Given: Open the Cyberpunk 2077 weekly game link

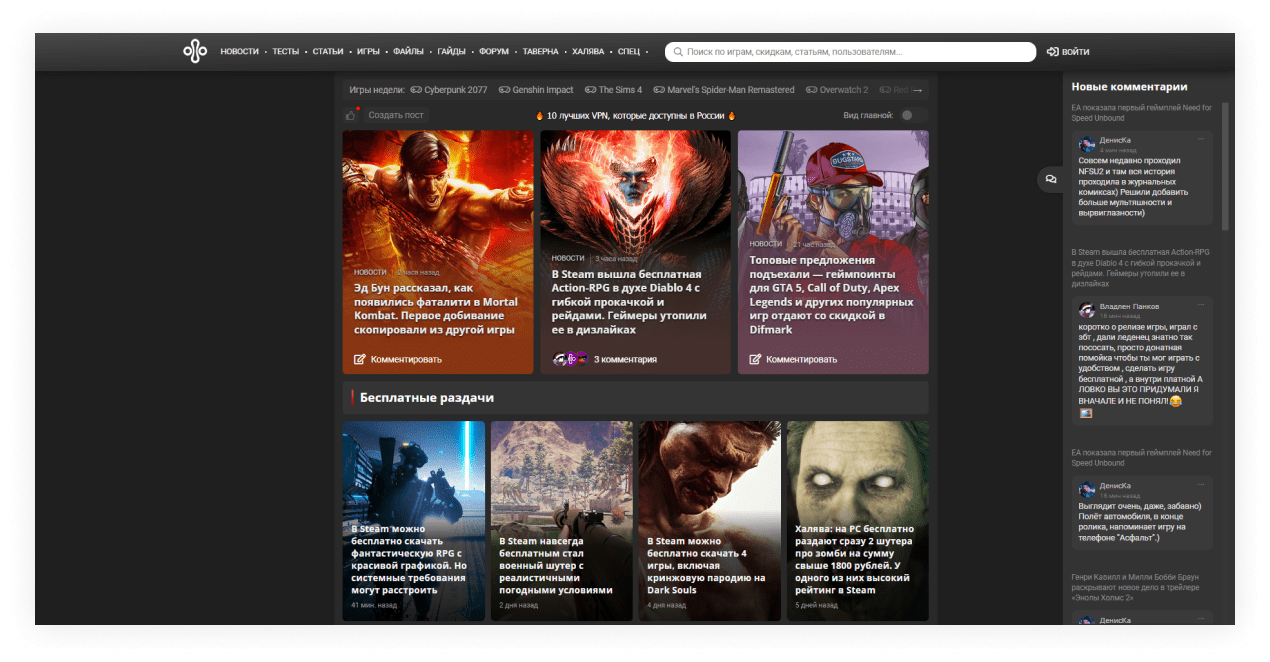Looking at the screenshot, I should point(449,90).
